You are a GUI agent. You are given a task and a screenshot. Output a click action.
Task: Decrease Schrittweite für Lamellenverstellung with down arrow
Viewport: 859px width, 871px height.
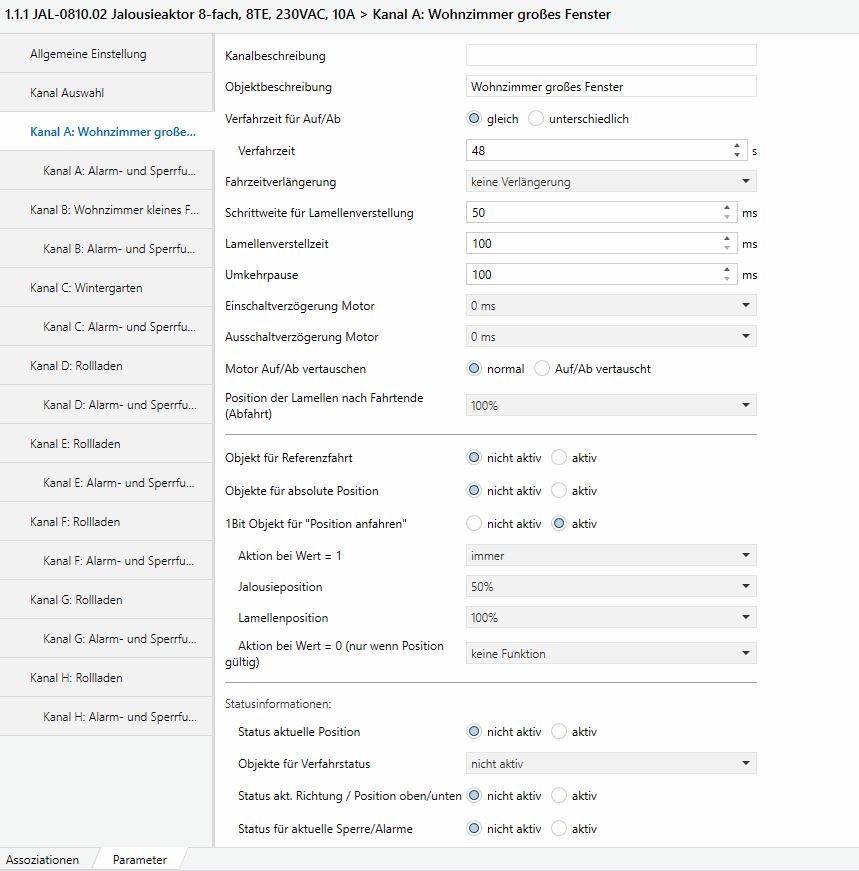point(727,217)
